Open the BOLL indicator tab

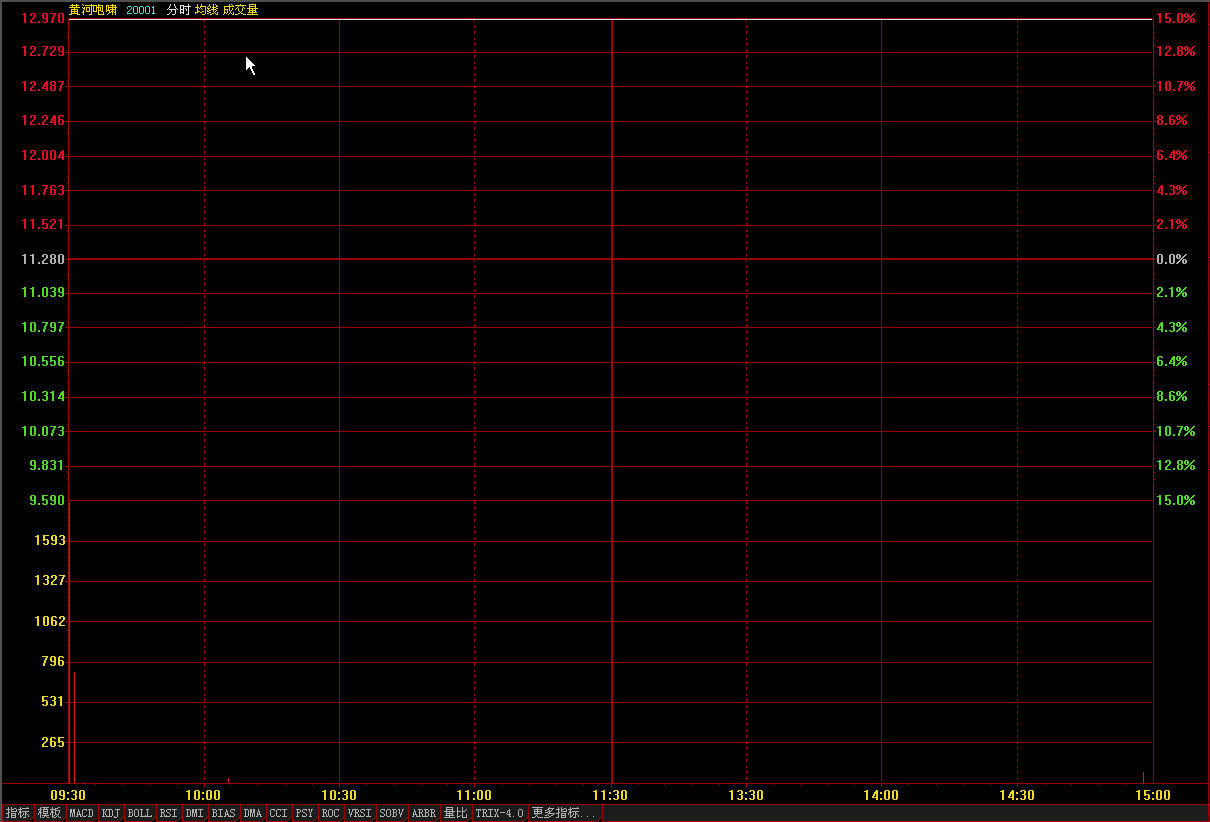click(x=140, y=813)
